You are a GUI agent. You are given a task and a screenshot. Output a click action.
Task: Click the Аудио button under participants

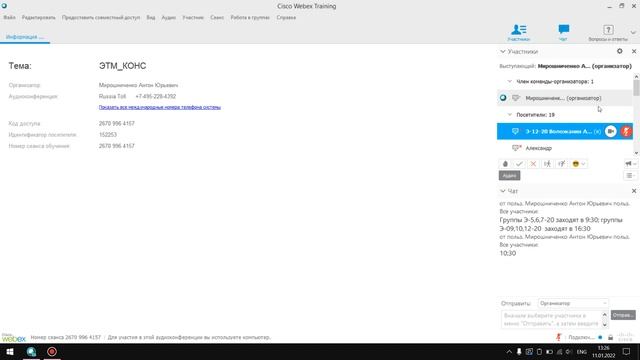tap(509, 176)
